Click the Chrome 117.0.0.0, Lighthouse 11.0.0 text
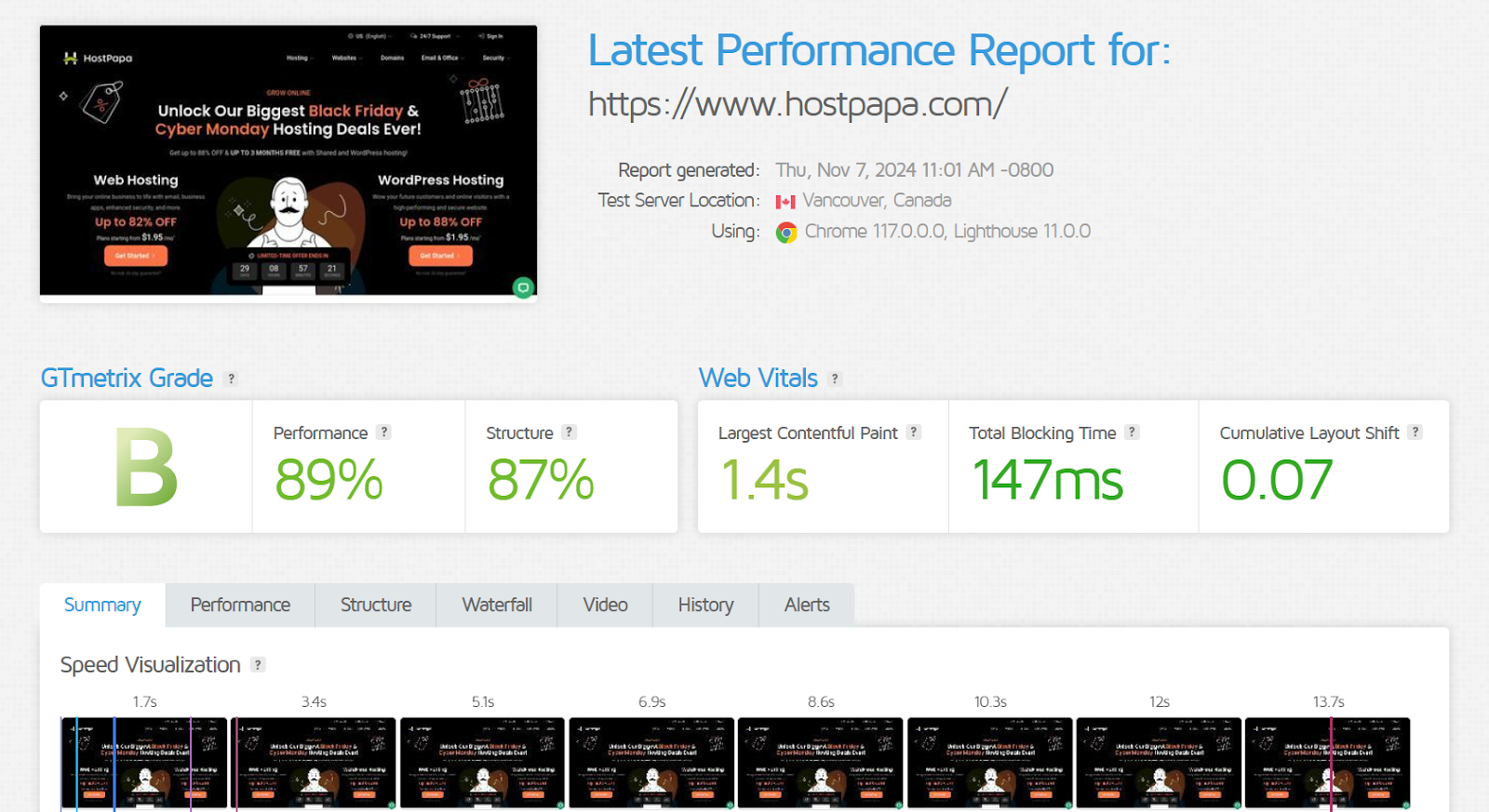 (947, 232)
